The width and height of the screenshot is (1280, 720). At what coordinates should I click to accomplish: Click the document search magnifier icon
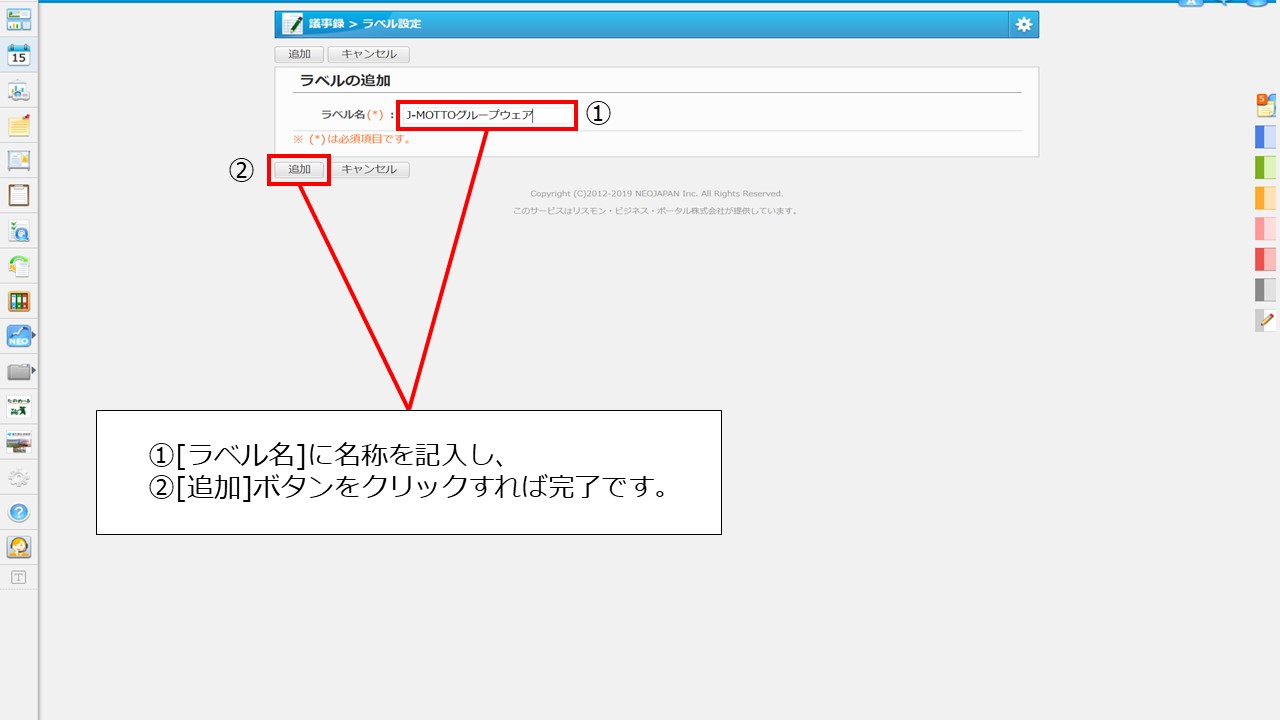tap(18, 231)
